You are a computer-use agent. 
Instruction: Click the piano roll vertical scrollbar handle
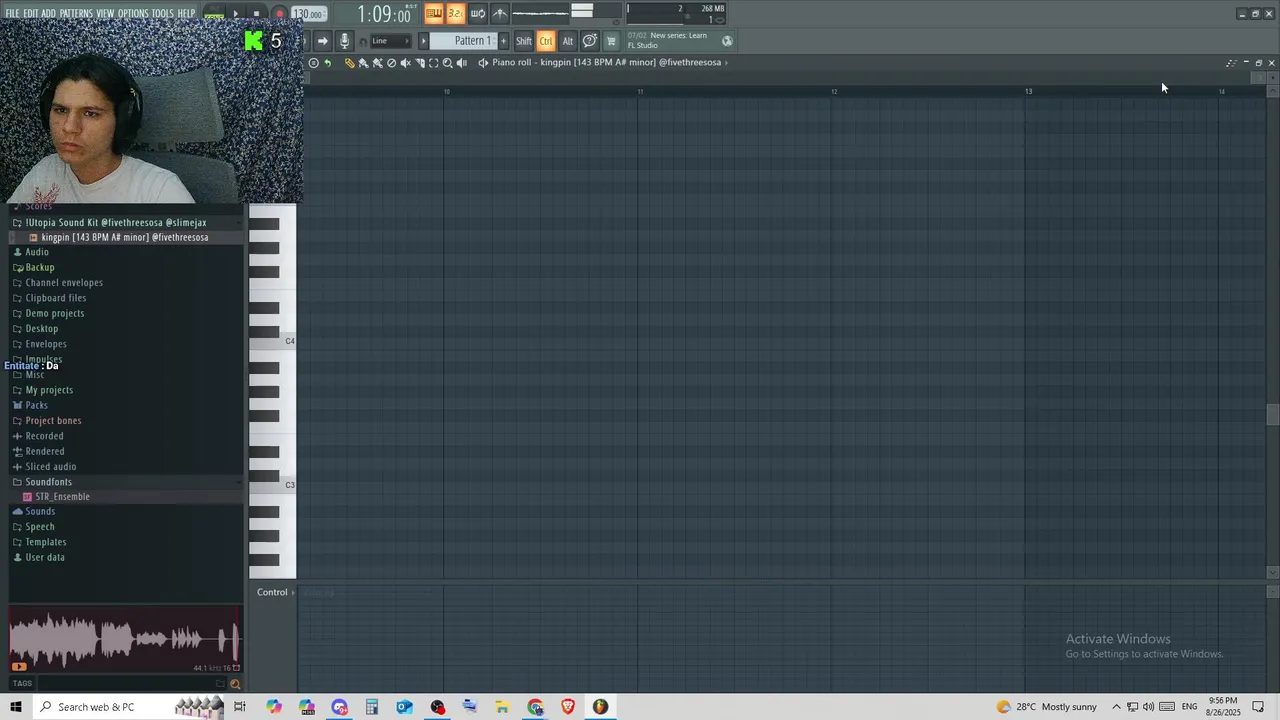click(x=1272, y=415)
